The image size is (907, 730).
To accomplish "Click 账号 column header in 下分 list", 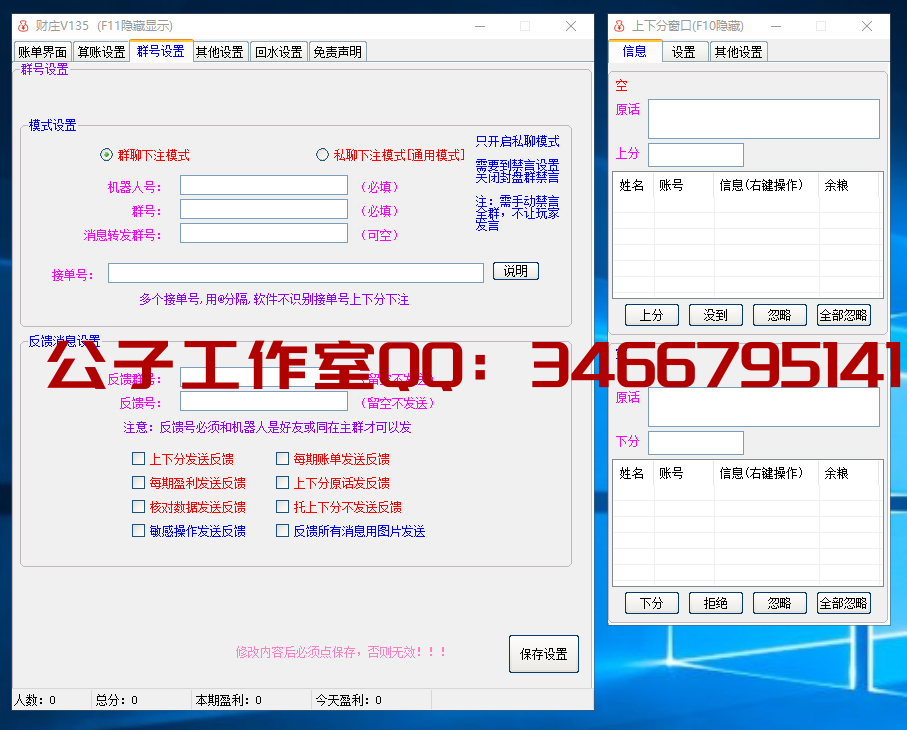I will tap(684, 473).
